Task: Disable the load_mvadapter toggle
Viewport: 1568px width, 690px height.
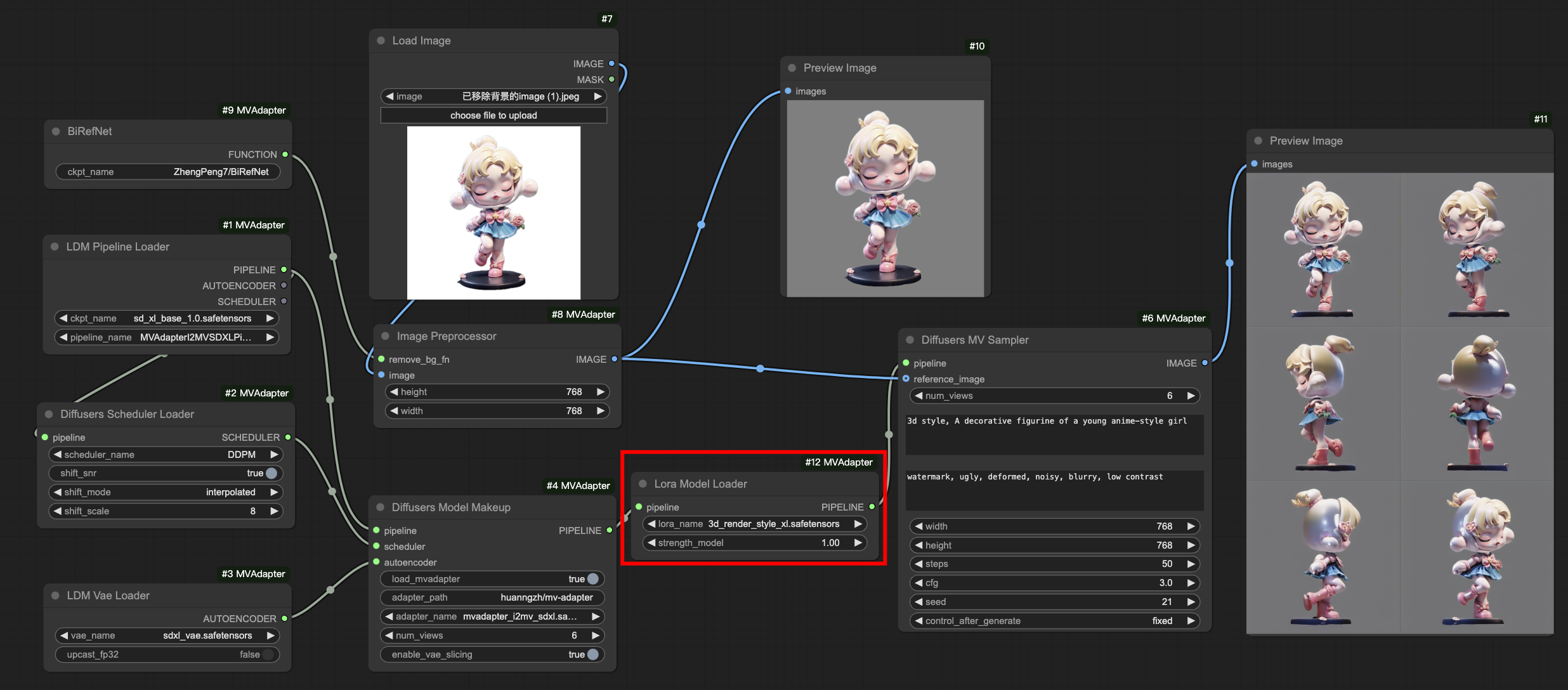Action: (592, 579)
